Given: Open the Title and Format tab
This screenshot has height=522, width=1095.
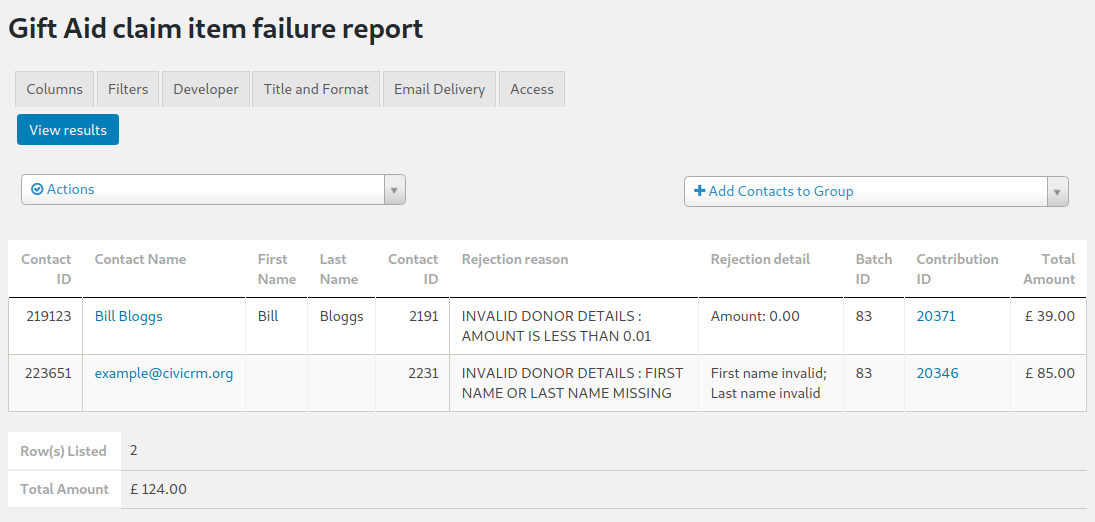Looking at the screenshot, I should pyautogui.click(x=316, y=89).
